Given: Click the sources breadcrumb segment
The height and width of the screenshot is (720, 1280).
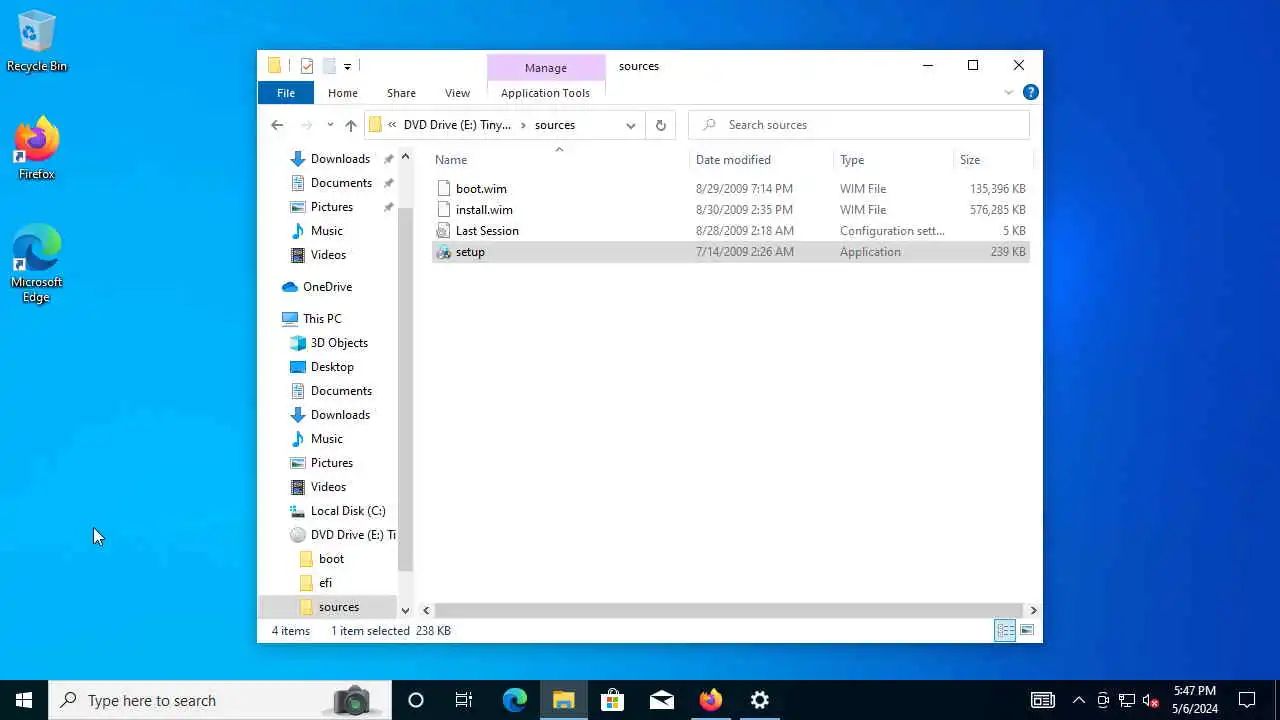Looking at the screenshot, I should tap(555, 125).
